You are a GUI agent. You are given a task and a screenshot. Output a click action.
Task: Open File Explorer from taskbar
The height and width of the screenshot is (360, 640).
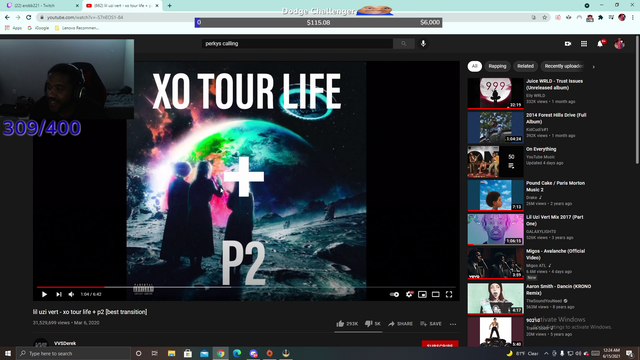point(171,353)
